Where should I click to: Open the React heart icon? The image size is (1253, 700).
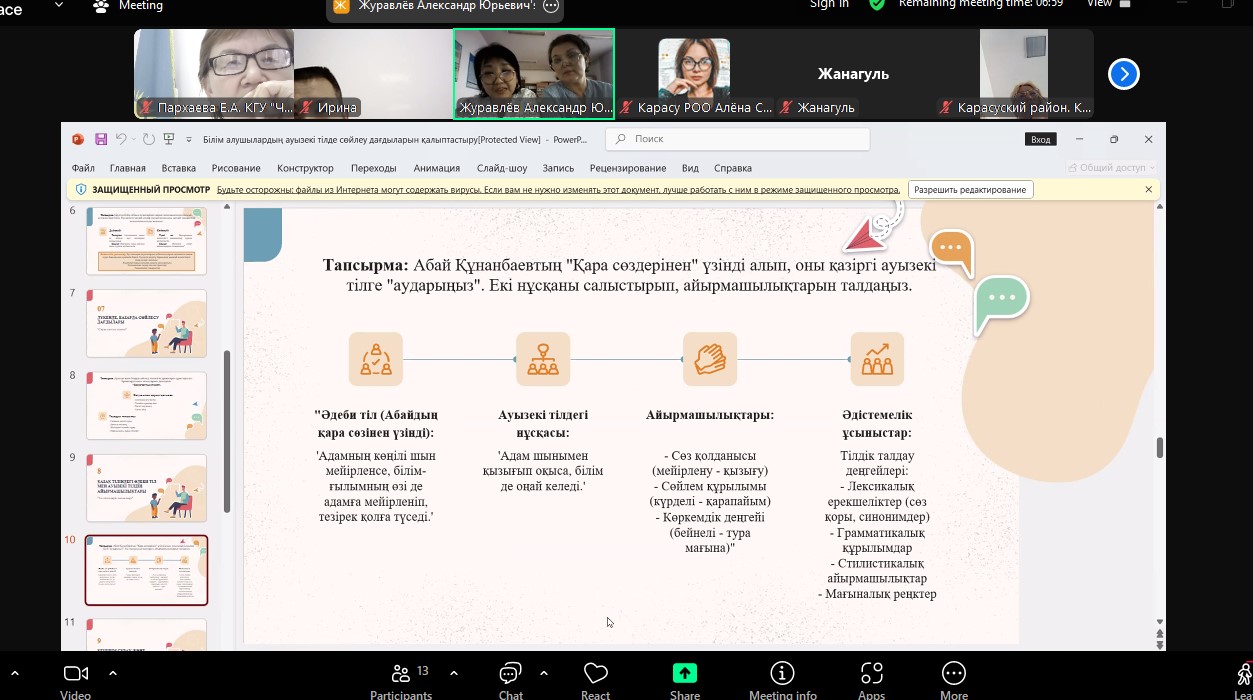coord(596,673)
